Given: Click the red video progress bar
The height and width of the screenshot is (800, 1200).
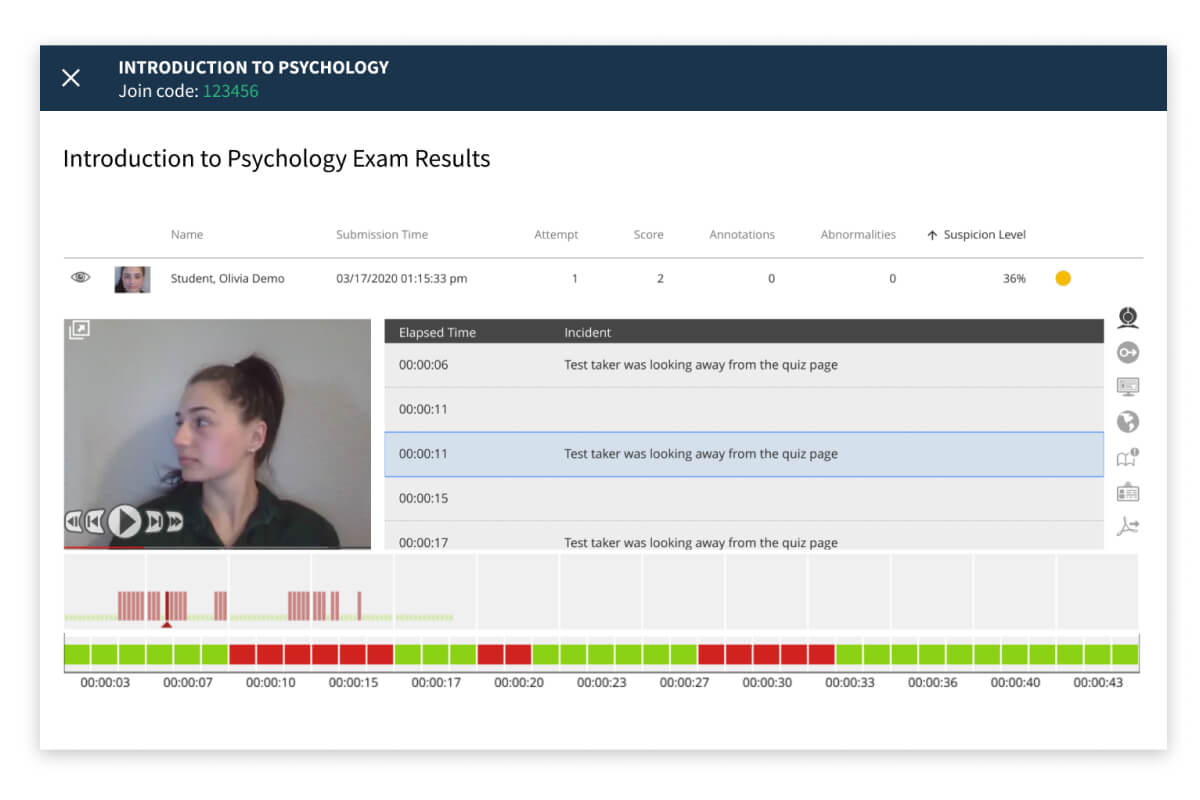Looking at the screenshot, I should (x=104, y=547).
